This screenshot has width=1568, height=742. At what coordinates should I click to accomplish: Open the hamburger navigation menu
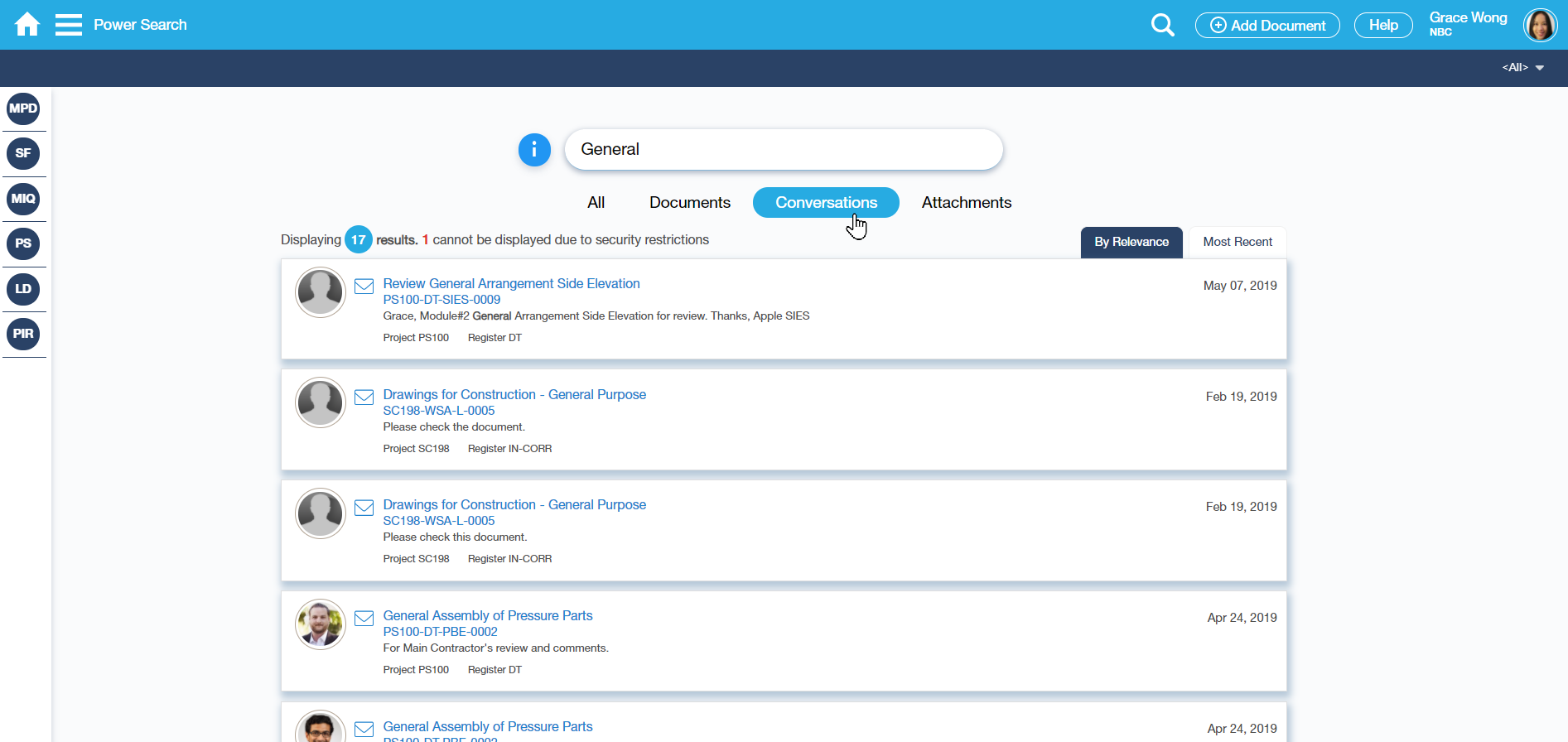tap(68, 25)
